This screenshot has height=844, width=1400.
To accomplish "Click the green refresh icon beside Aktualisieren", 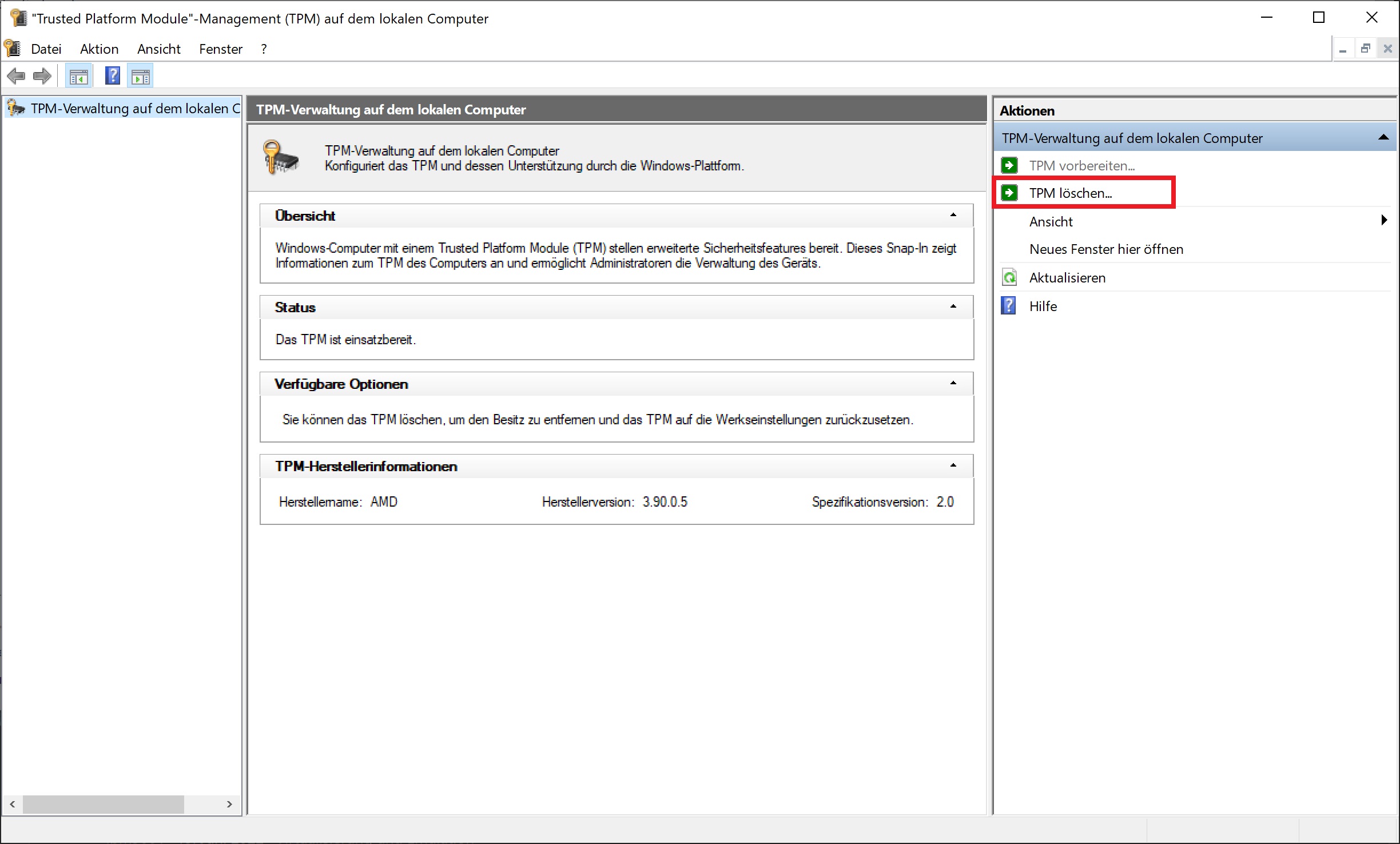I will tap(1009, 277).
